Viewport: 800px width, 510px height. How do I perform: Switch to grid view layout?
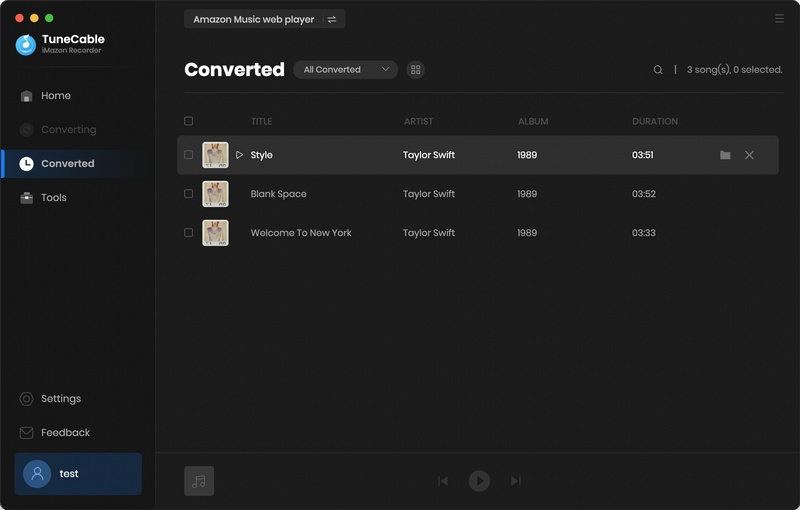click(x=415, y=70)
